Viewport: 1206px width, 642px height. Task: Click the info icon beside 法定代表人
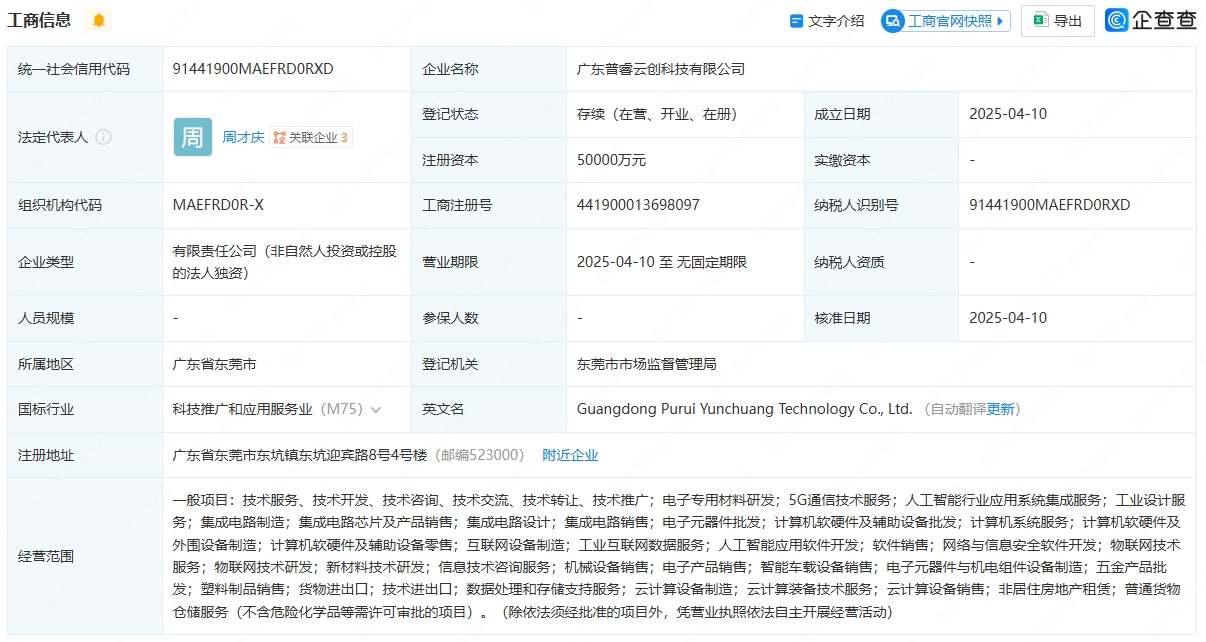pyautogui.click(x=103, y=137)
